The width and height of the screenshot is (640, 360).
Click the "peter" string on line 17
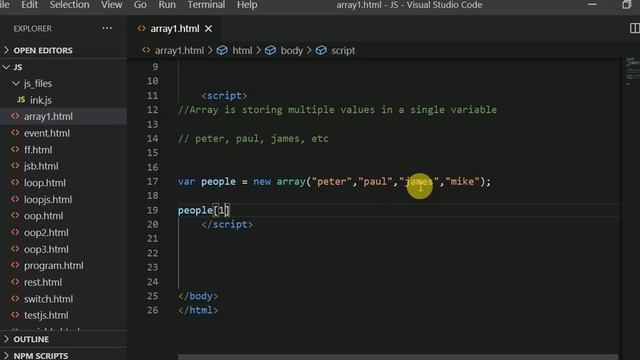pyautogui.click(x=331, y=182)
